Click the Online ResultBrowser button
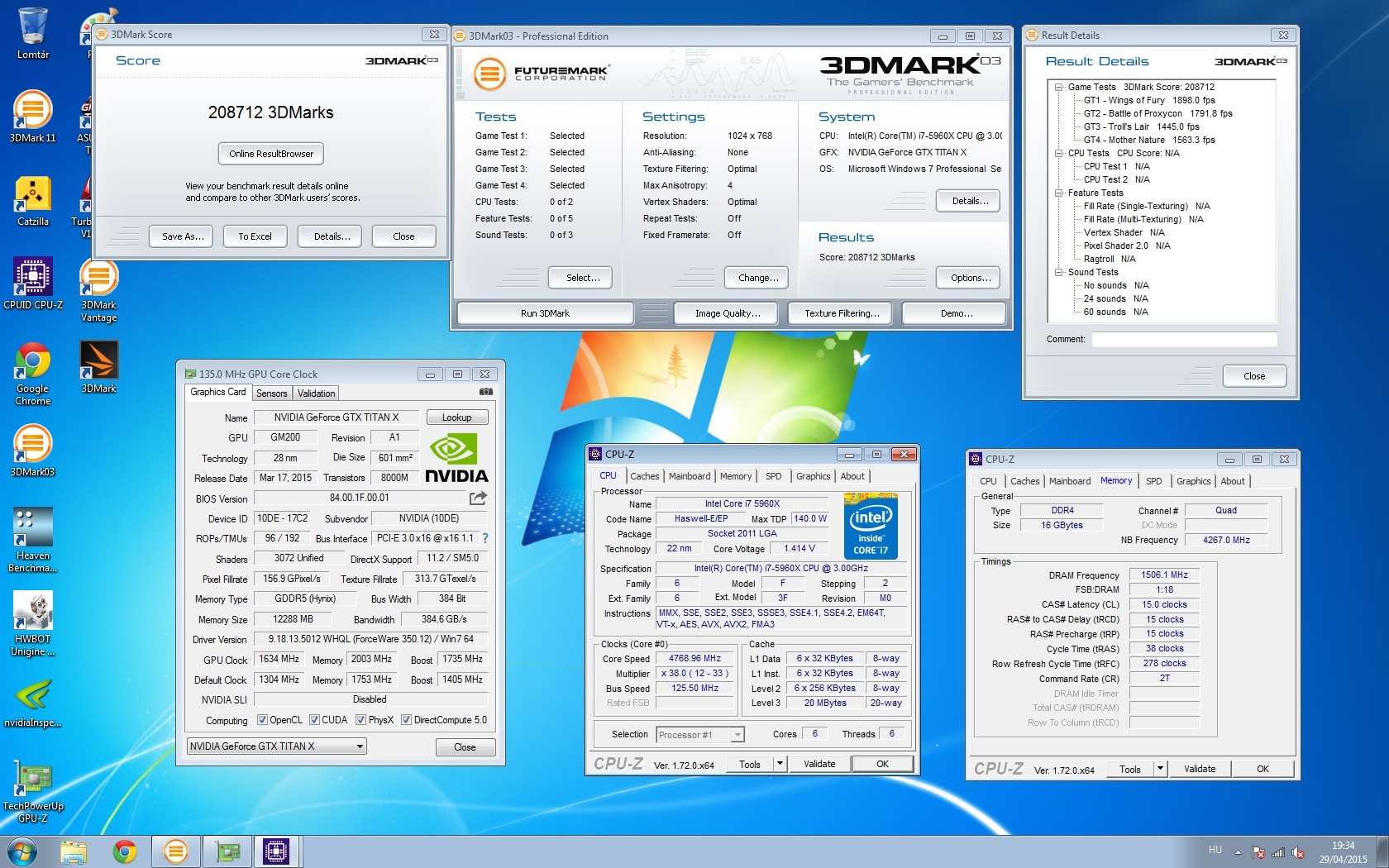1389x868 pixels. 271,154
